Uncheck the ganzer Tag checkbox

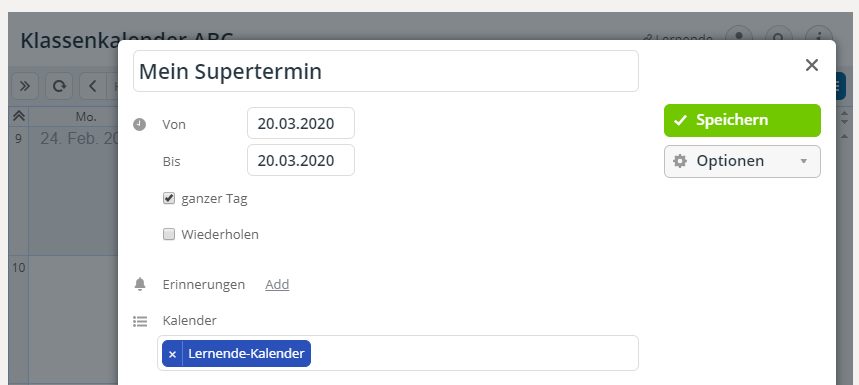[169, 198]
